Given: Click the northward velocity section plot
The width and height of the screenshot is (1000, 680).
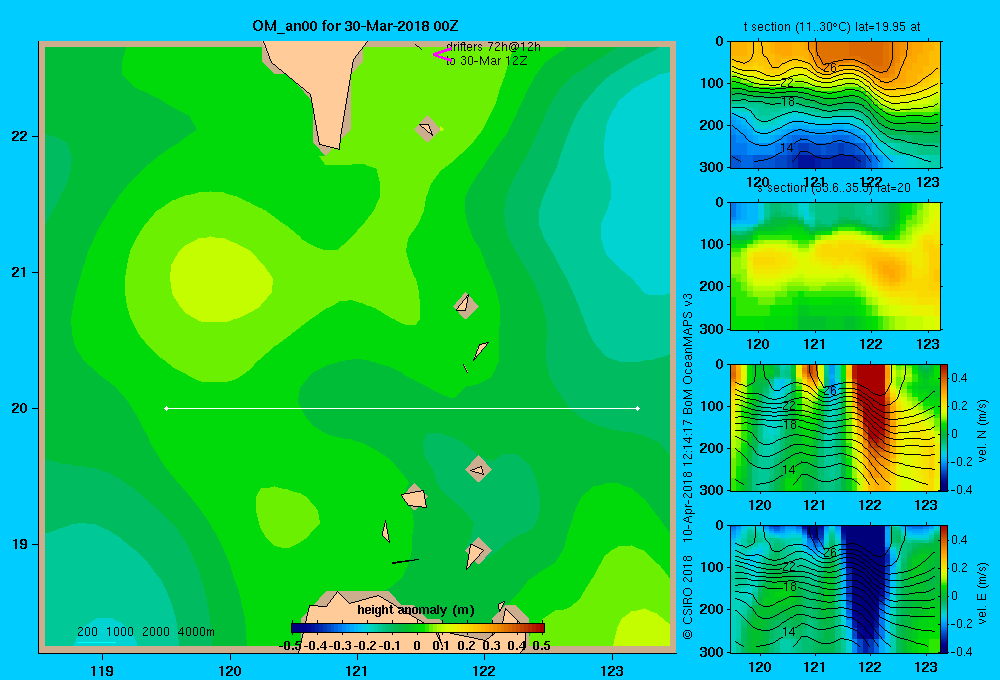Looking at the screenshot, I should [x=835, y=427].
